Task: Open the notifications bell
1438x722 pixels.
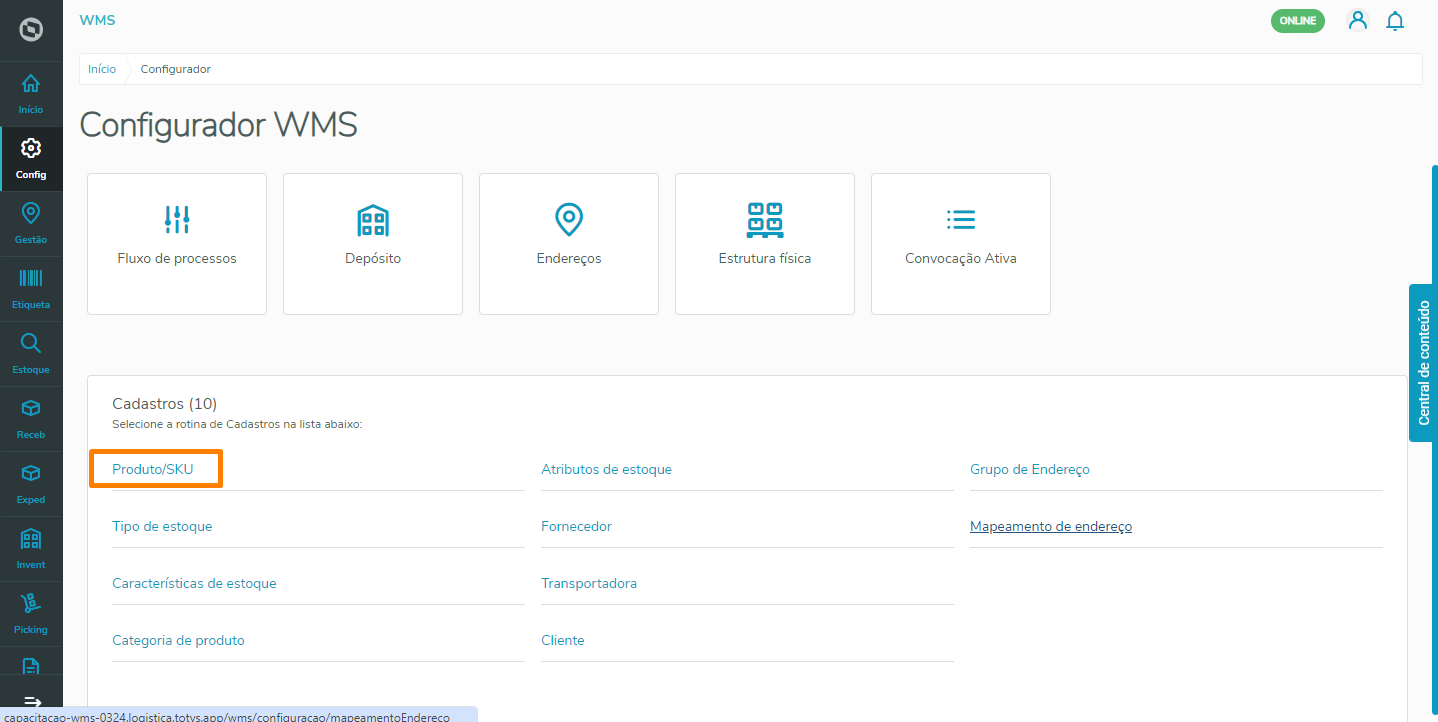Action: 1395,20
